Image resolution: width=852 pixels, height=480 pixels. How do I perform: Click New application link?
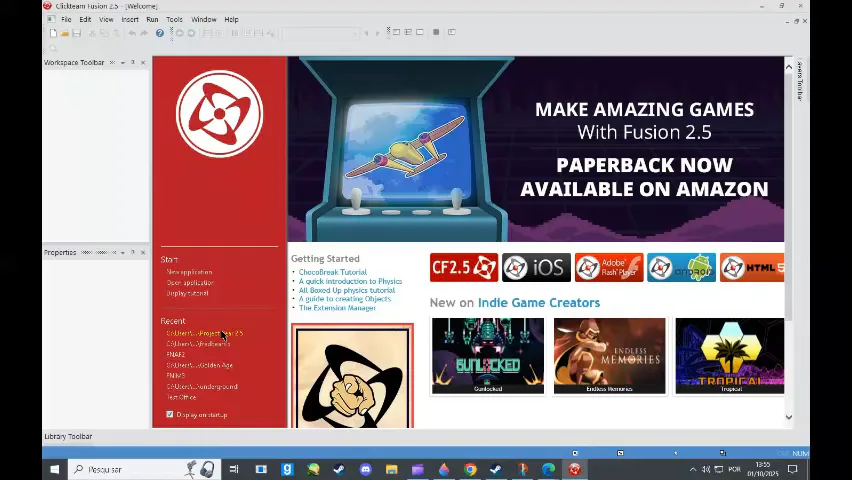pos(189,272)
